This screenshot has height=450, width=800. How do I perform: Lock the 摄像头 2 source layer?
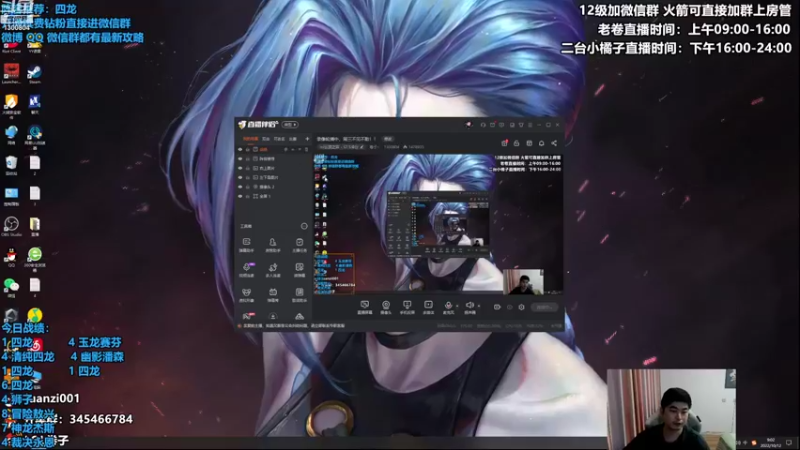(x=247, y=187)
